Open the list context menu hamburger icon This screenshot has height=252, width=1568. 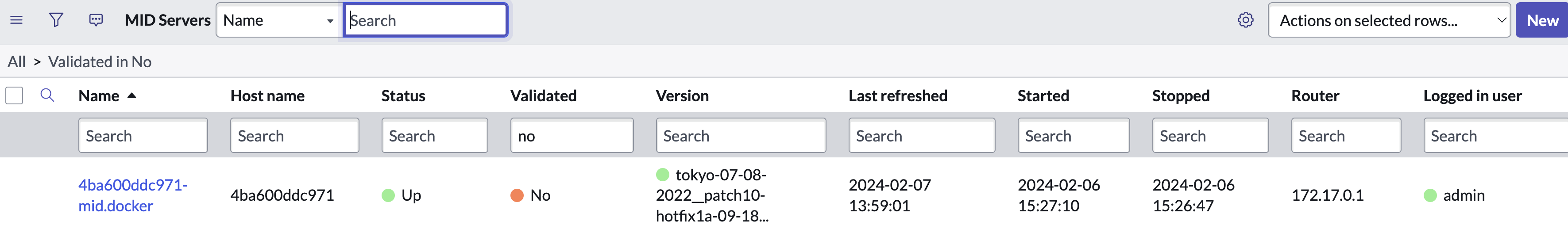16,20
